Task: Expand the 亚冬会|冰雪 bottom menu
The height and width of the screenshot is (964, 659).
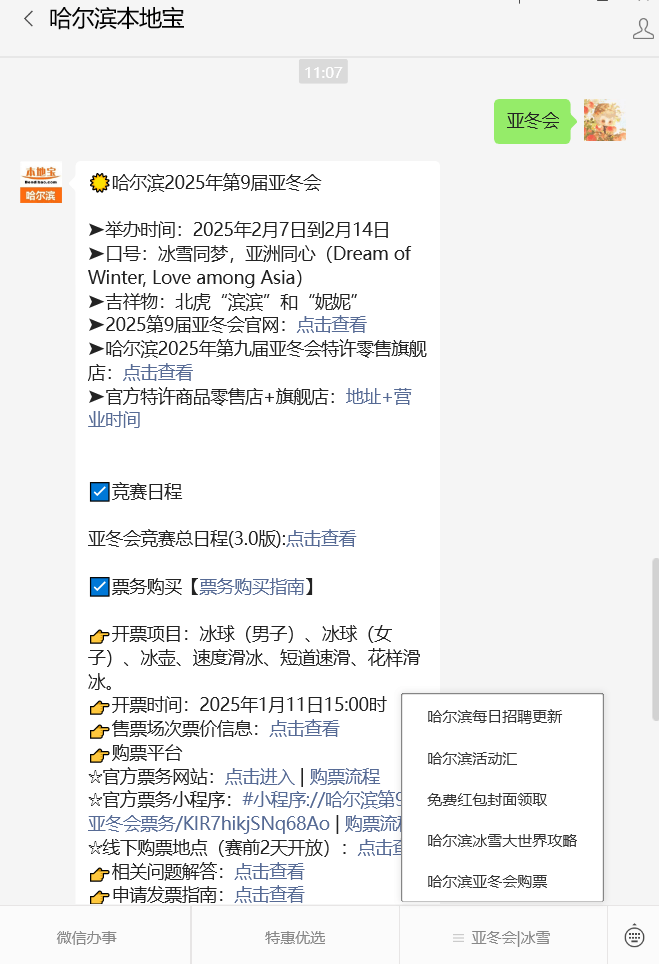Action: point(503,938)
